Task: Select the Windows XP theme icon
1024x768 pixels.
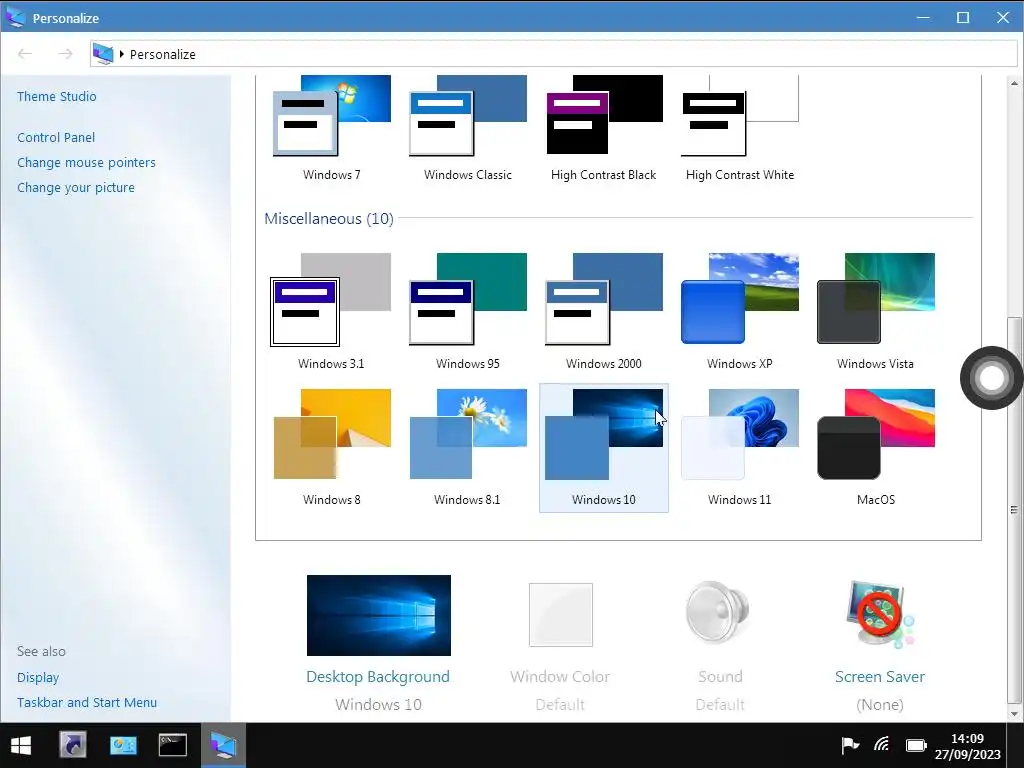Action: tap(740, 298)
